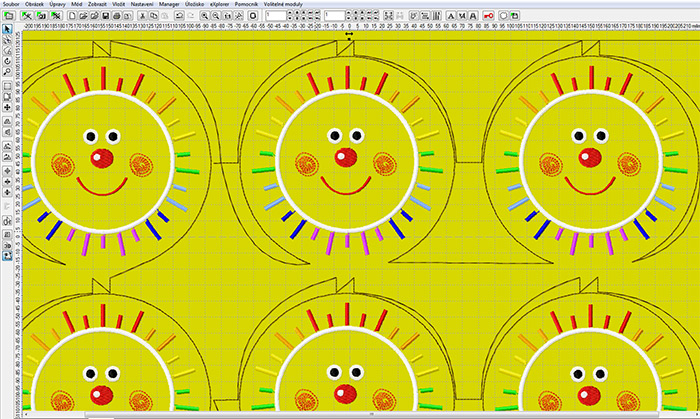Open the eXplorer menu
The width and height of the screenshot is (700, 419).
point(220,4)
